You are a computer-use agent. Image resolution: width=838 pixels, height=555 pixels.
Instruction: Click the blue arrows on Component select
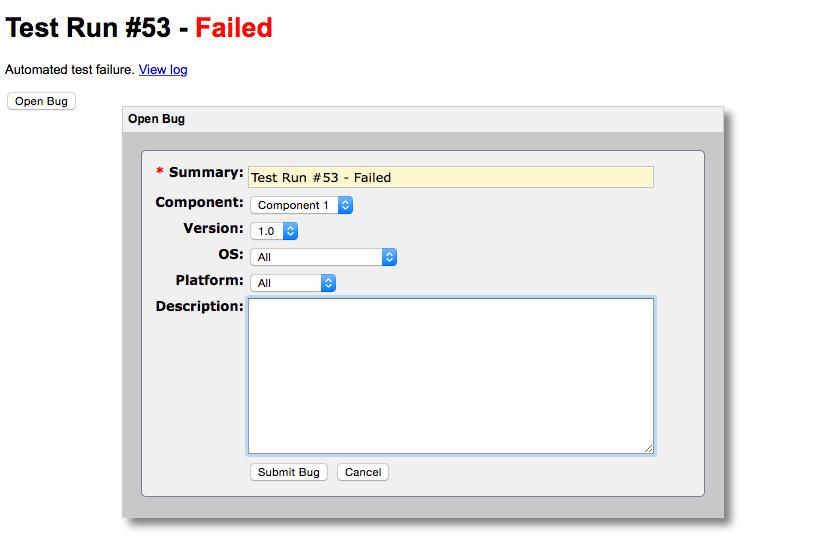(x=345, y=205)
